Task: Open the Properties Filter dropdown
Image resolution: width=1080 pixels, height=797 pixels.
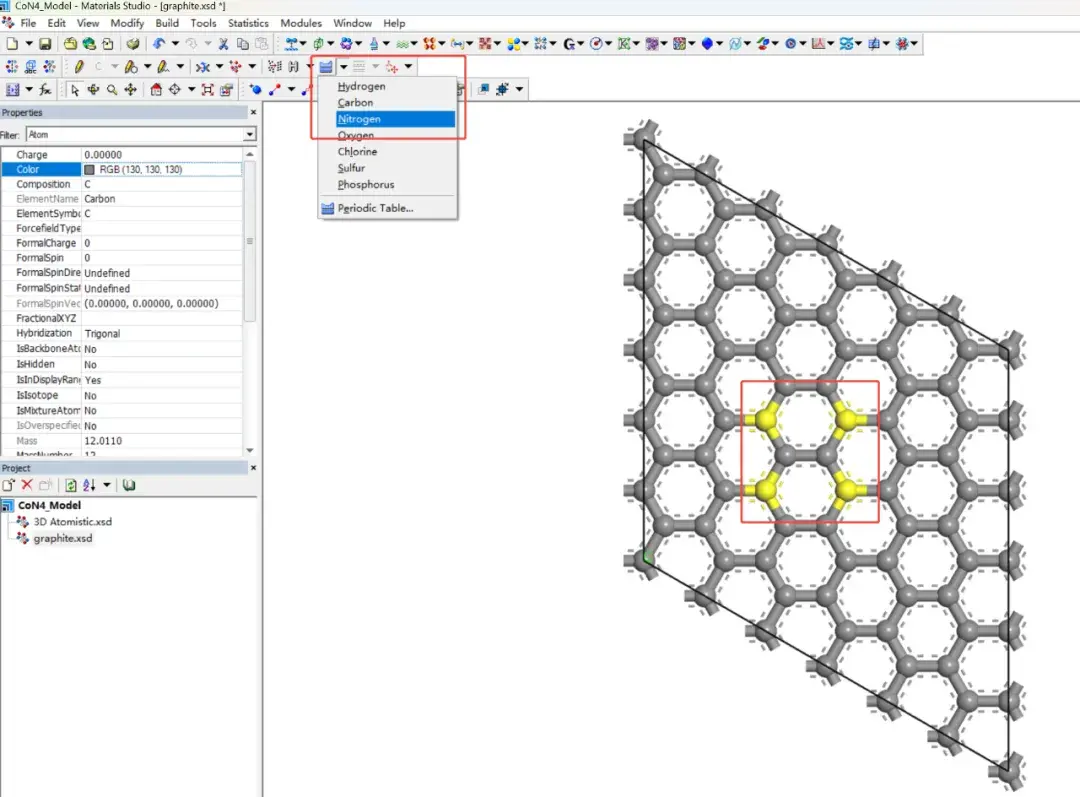Action: [x=249, y=134]
